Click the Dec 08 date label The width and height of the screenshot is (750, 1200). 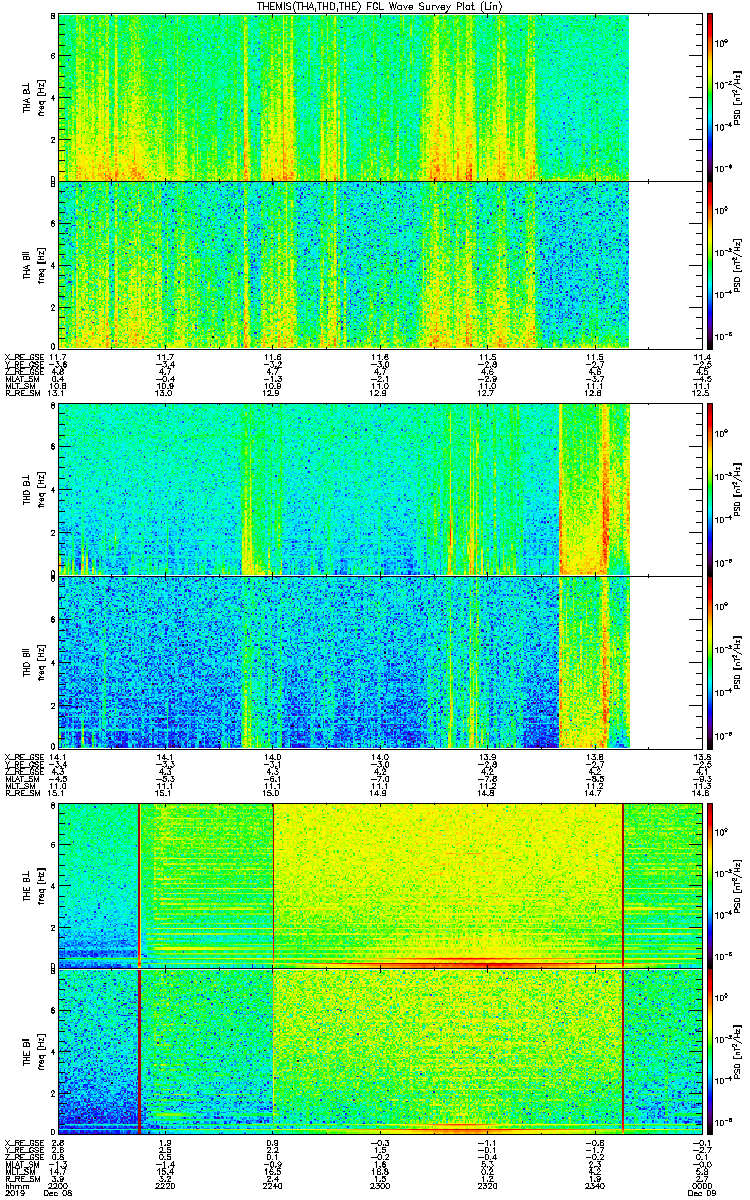click(60, 1192)
